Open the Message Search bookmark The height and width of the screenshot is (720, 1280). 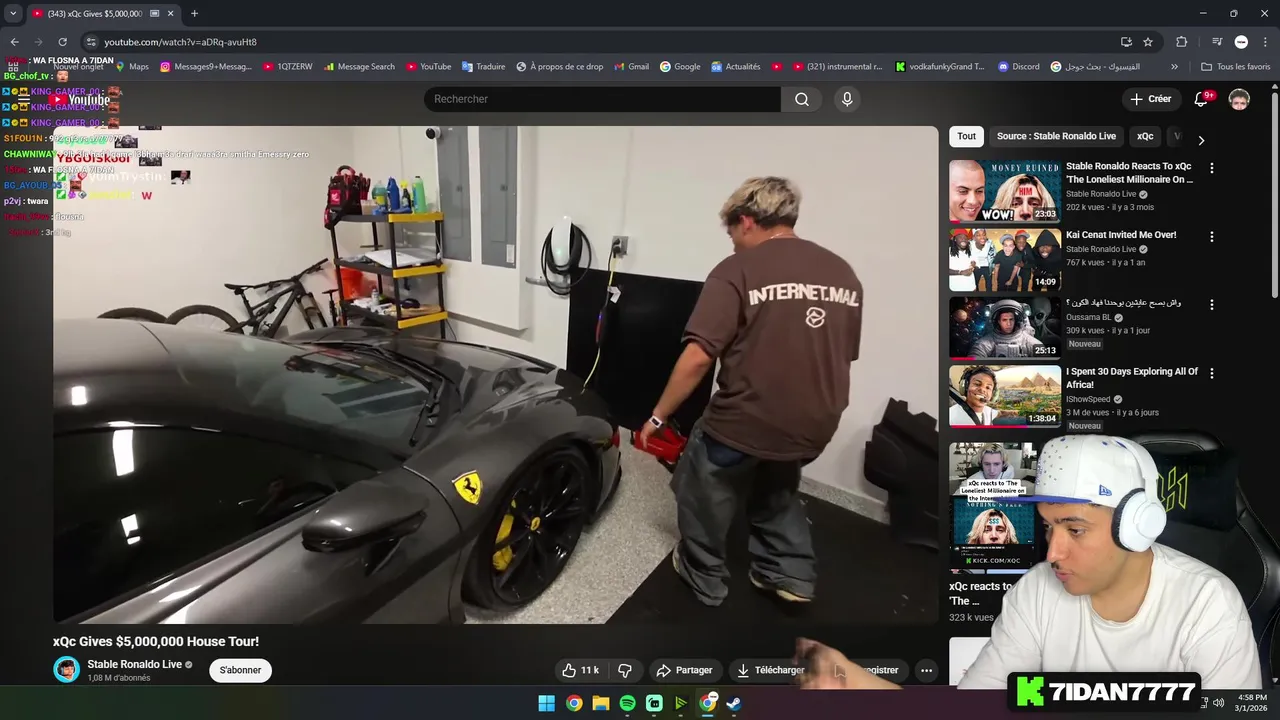(359, 67)
